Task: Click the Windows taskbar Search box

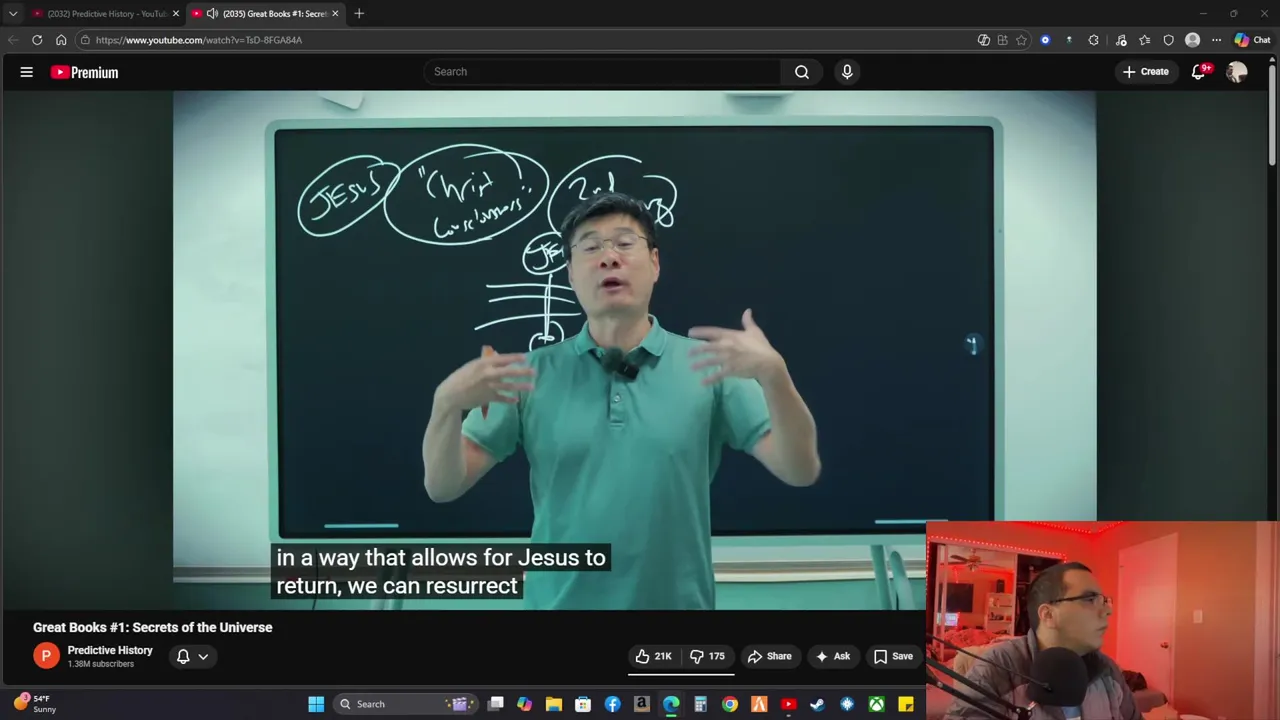Action: click(407, 704)
